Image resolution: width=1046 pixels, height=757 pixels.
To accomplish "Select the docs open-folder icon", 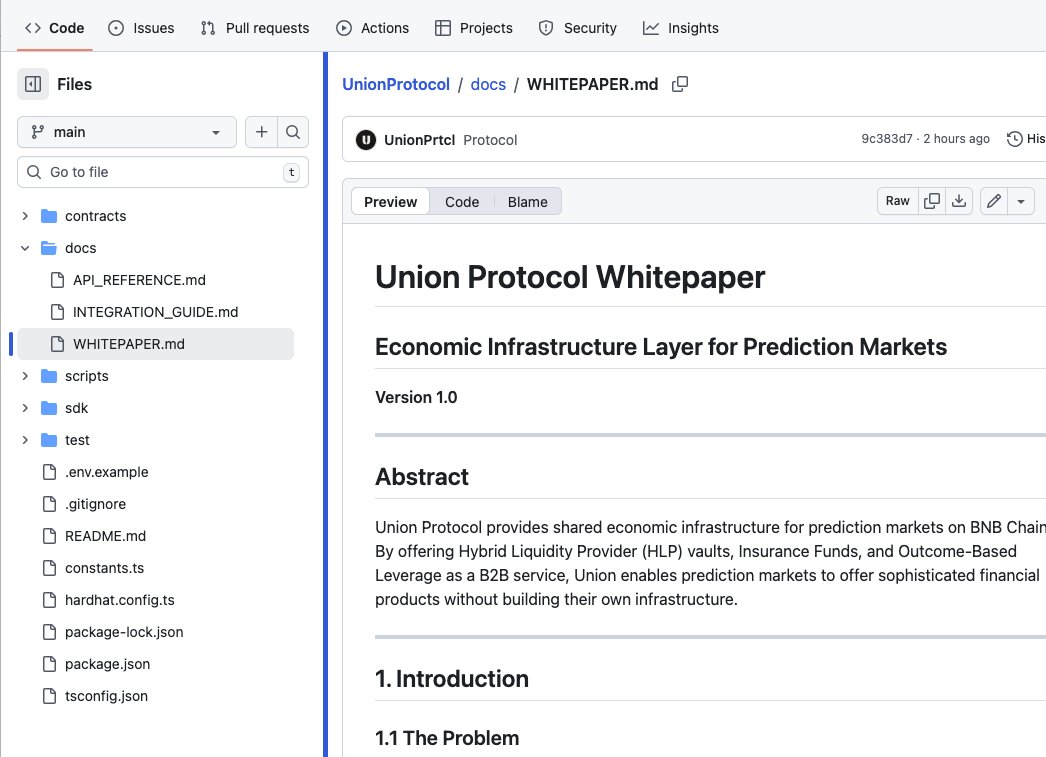I will point(49,248).
